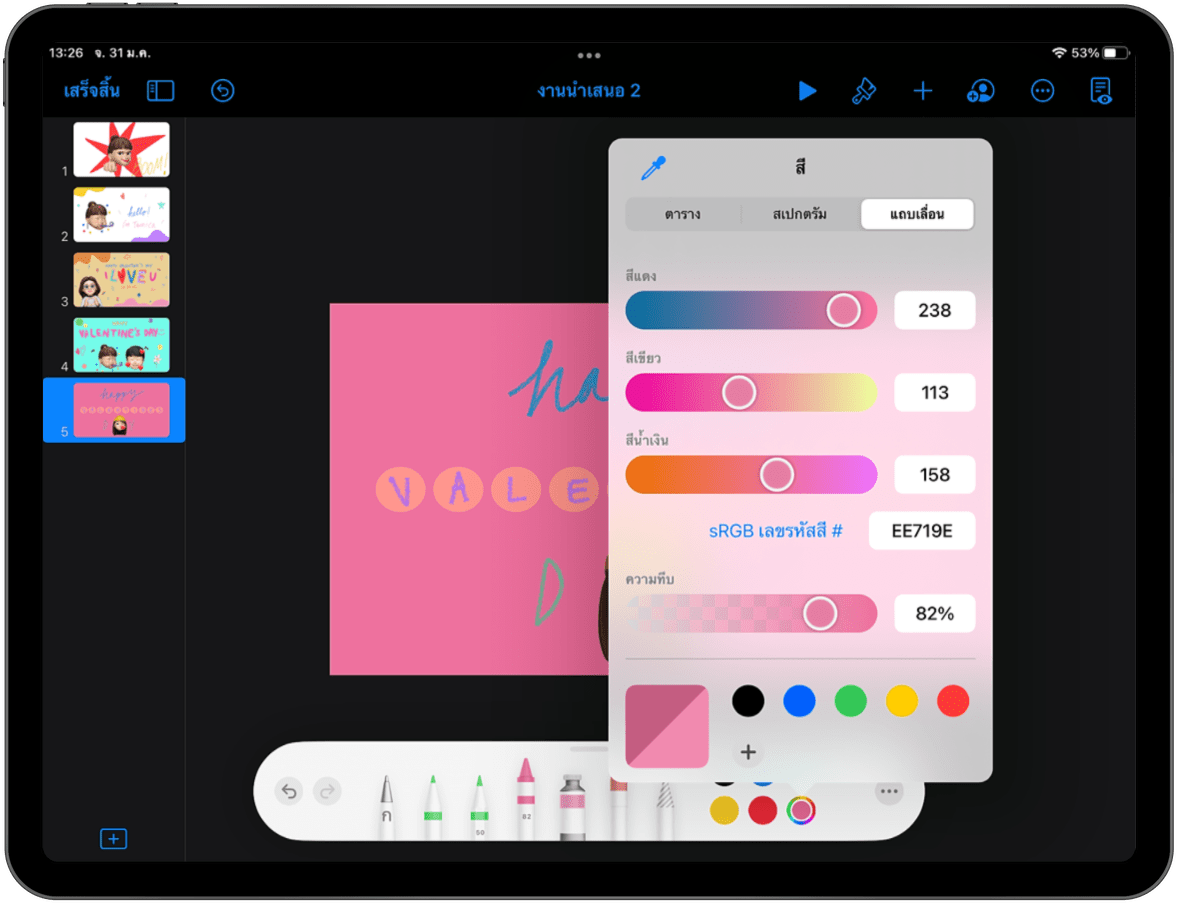Switch to the สเปกตรัม color tab

pyautogui.click(x=800, y=214)
